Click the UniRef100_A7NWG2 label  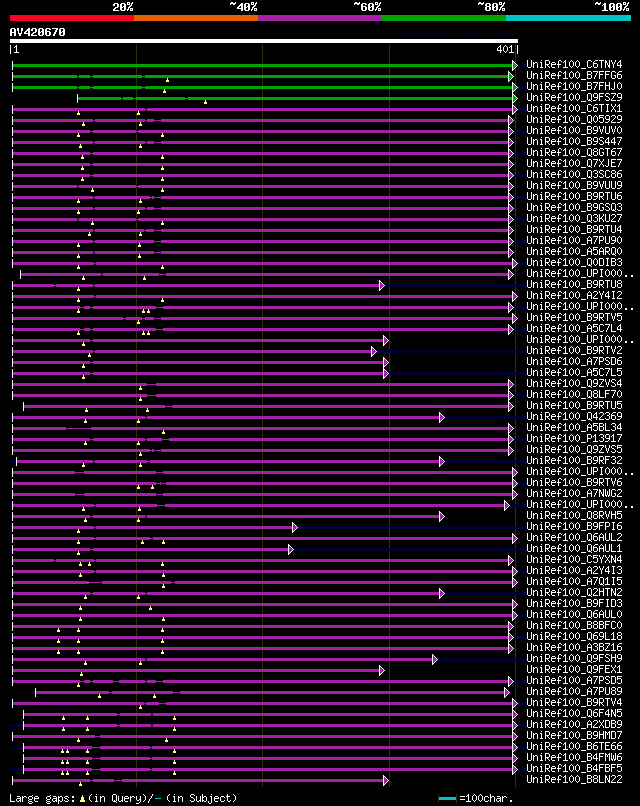(574, 493)
